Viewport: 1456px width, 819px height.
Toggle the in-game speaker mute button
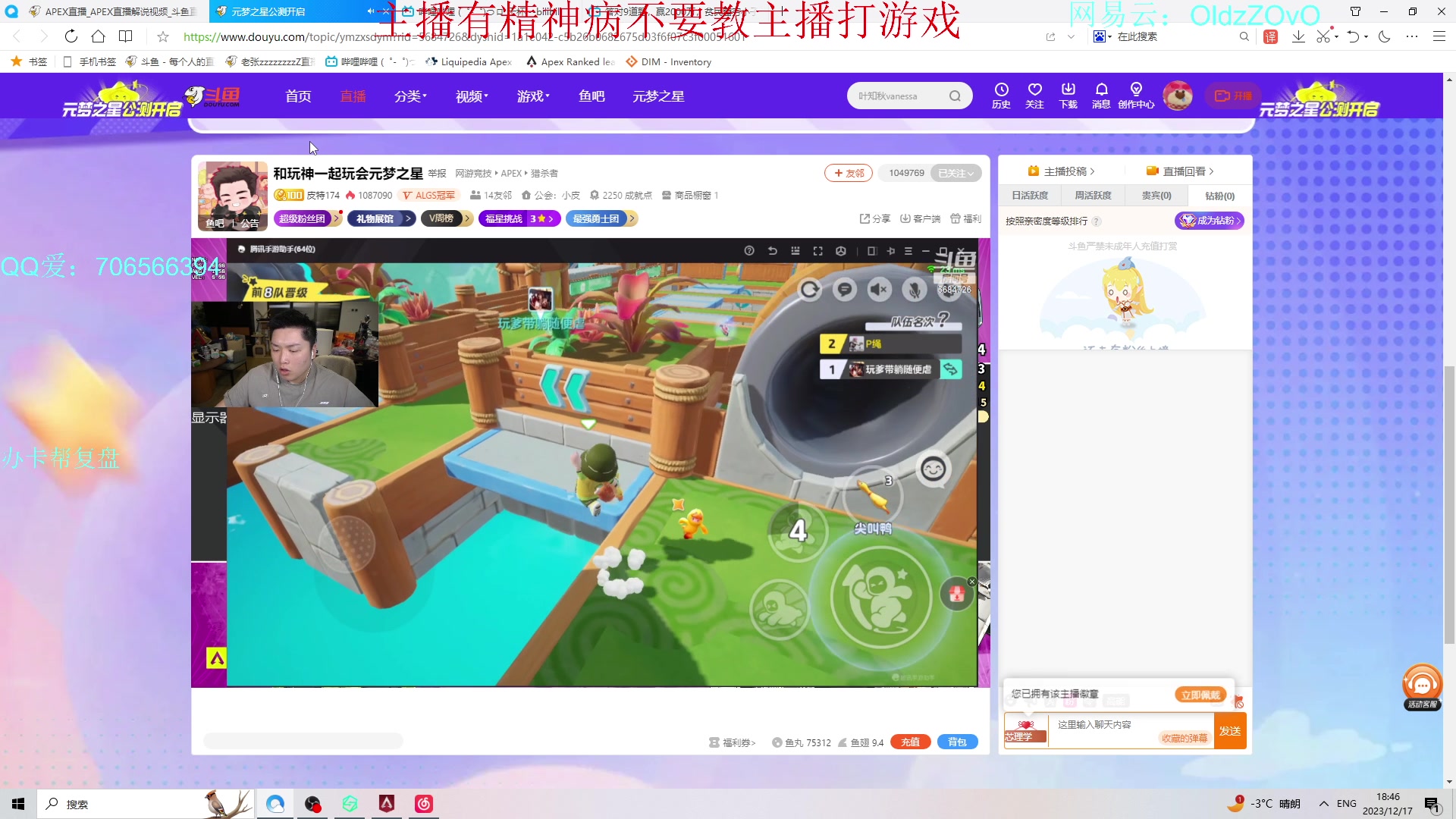pyautogui.click(x=879, y=289)
